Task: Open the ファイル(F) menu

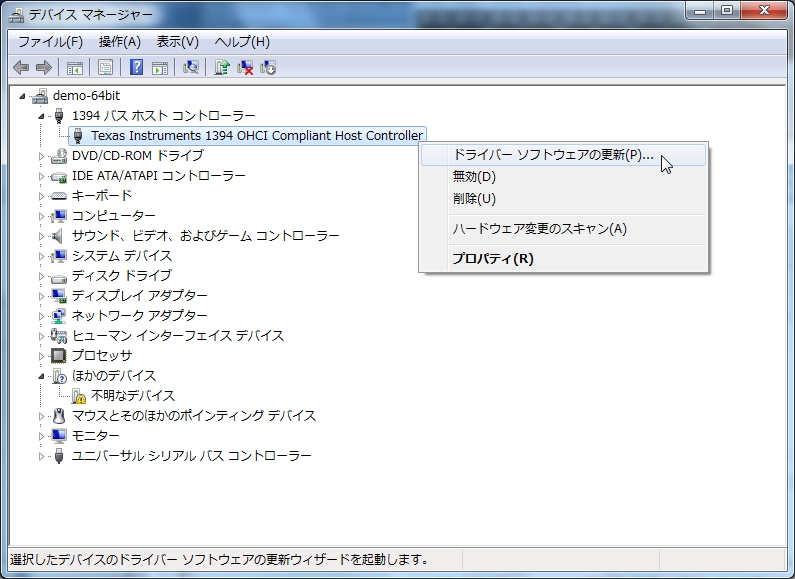Action: click(x=50, y=42)
